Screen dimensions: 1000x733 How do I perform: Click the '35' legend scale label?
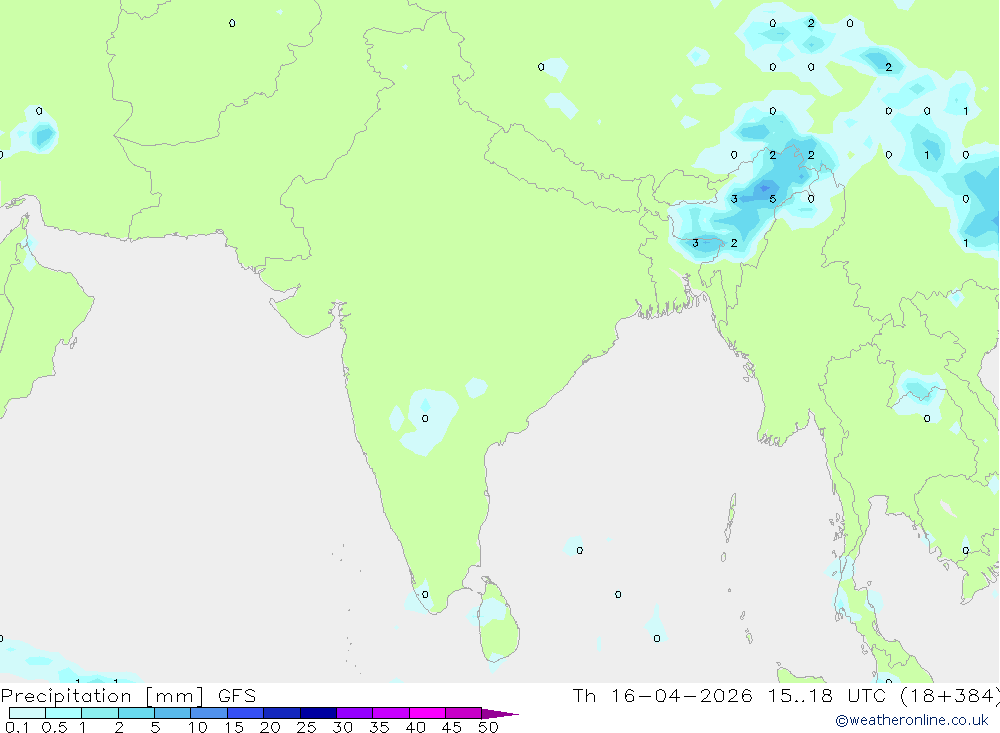coord(379,727)
